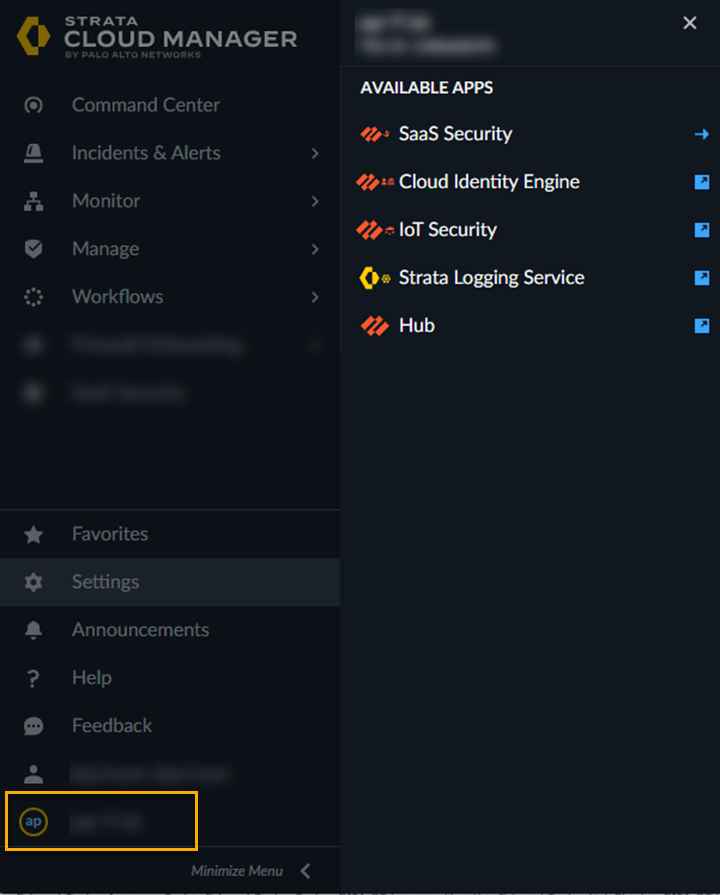Click the Favorites star icon

coord(34,534)
